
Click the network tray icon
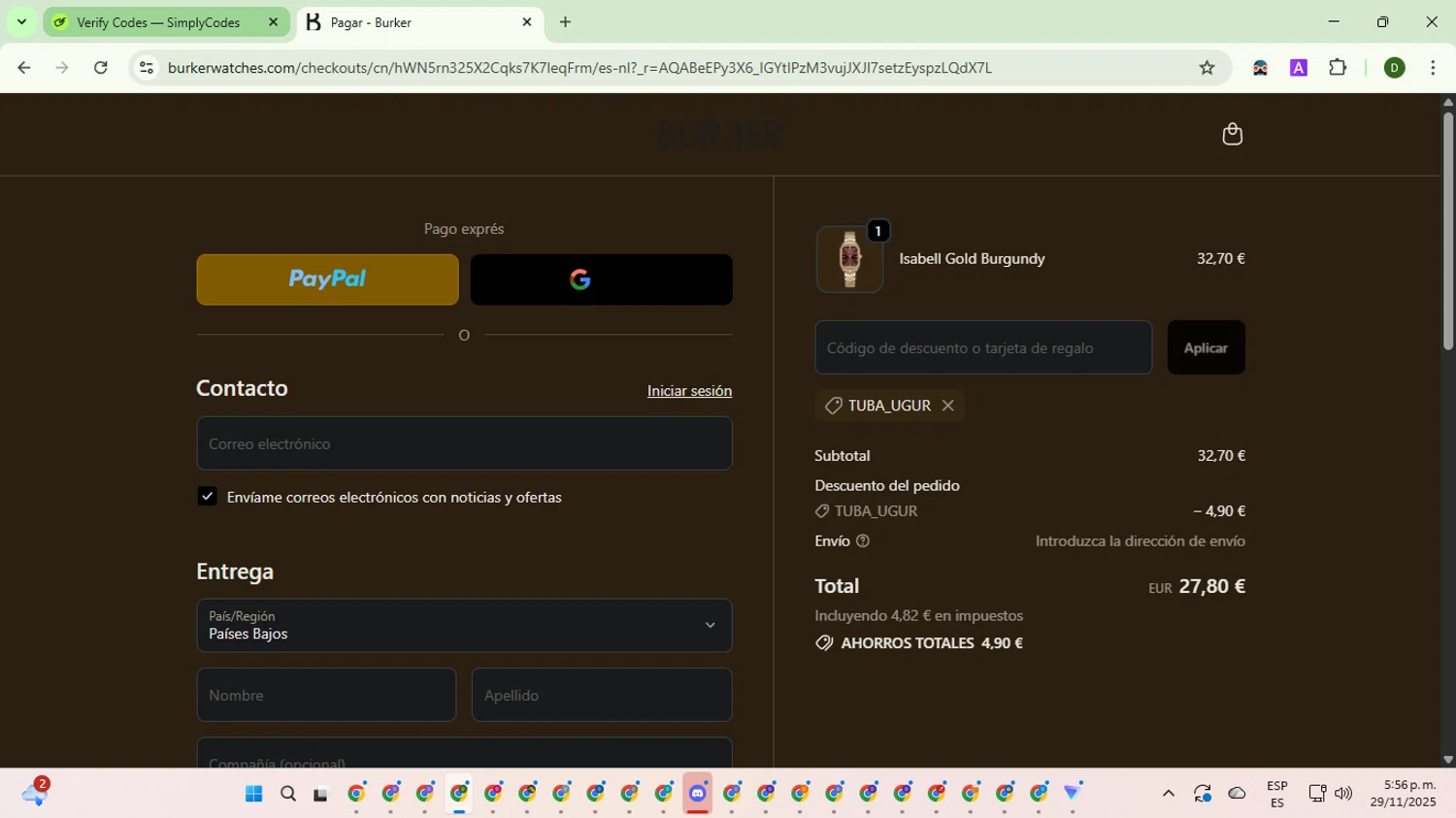pyautogui.click(x=1317, y=794)
